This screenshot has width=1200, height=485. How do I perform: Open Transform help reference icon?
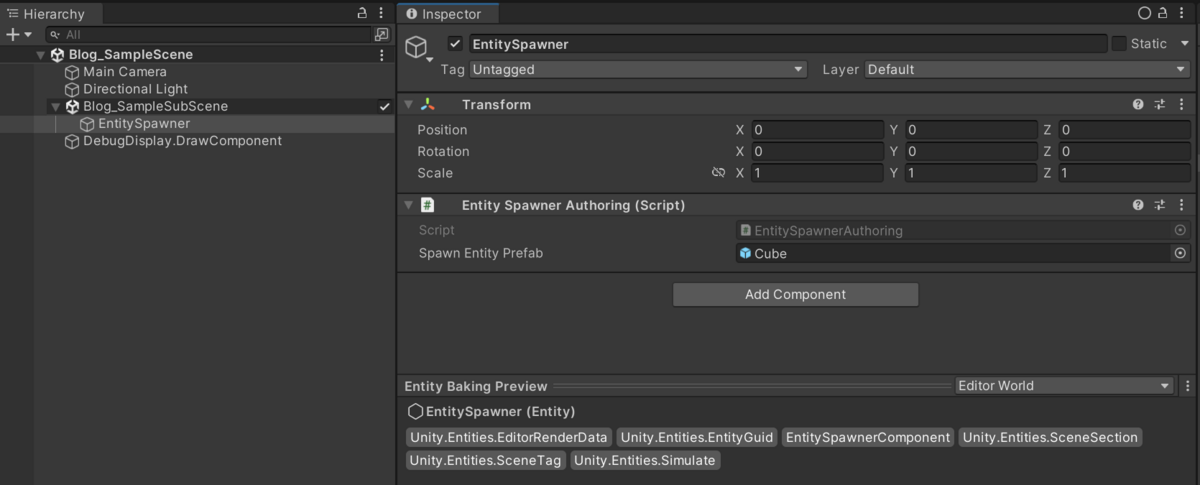[1138, 105]
